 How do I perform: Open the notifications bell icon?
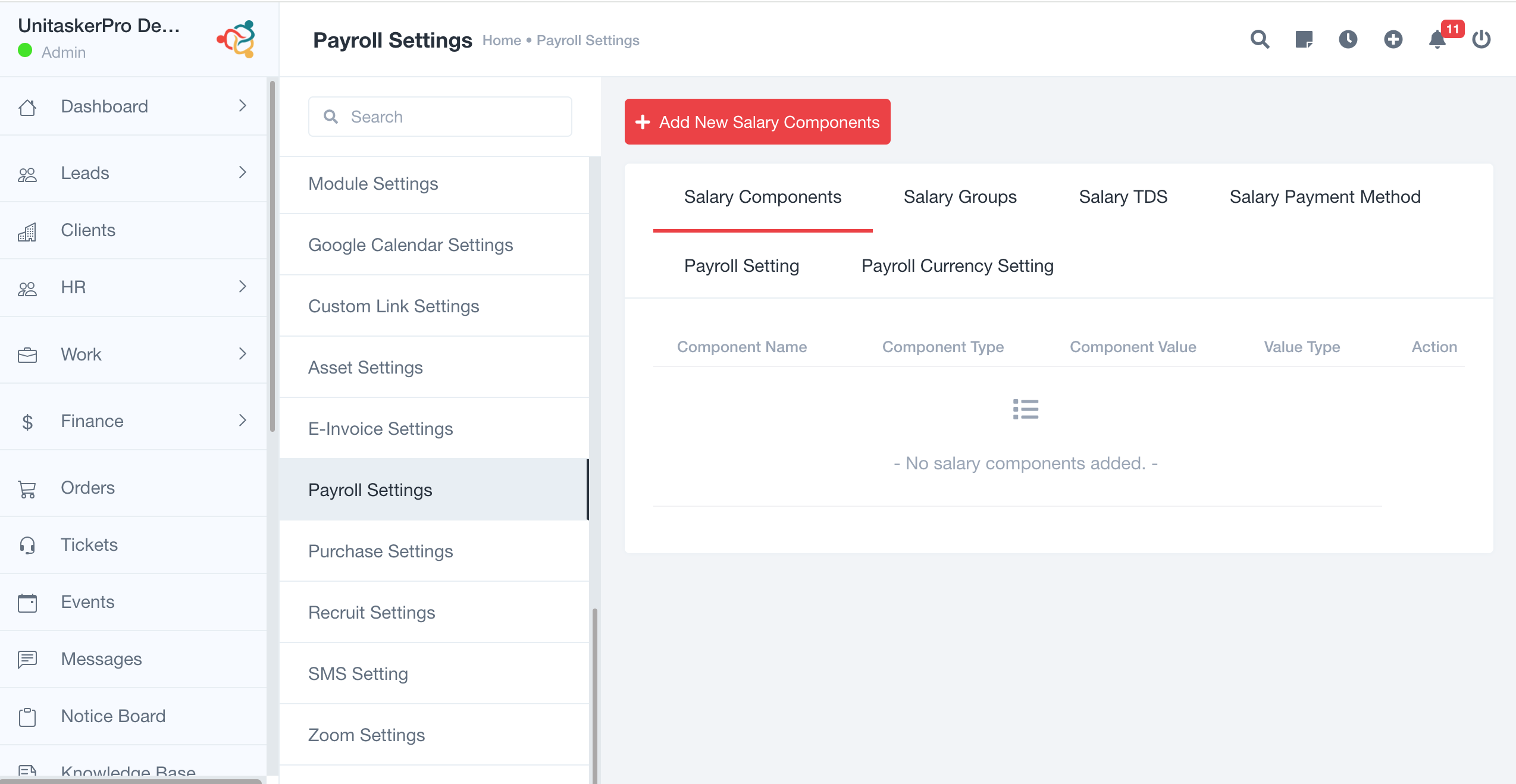coord(1437,39)
